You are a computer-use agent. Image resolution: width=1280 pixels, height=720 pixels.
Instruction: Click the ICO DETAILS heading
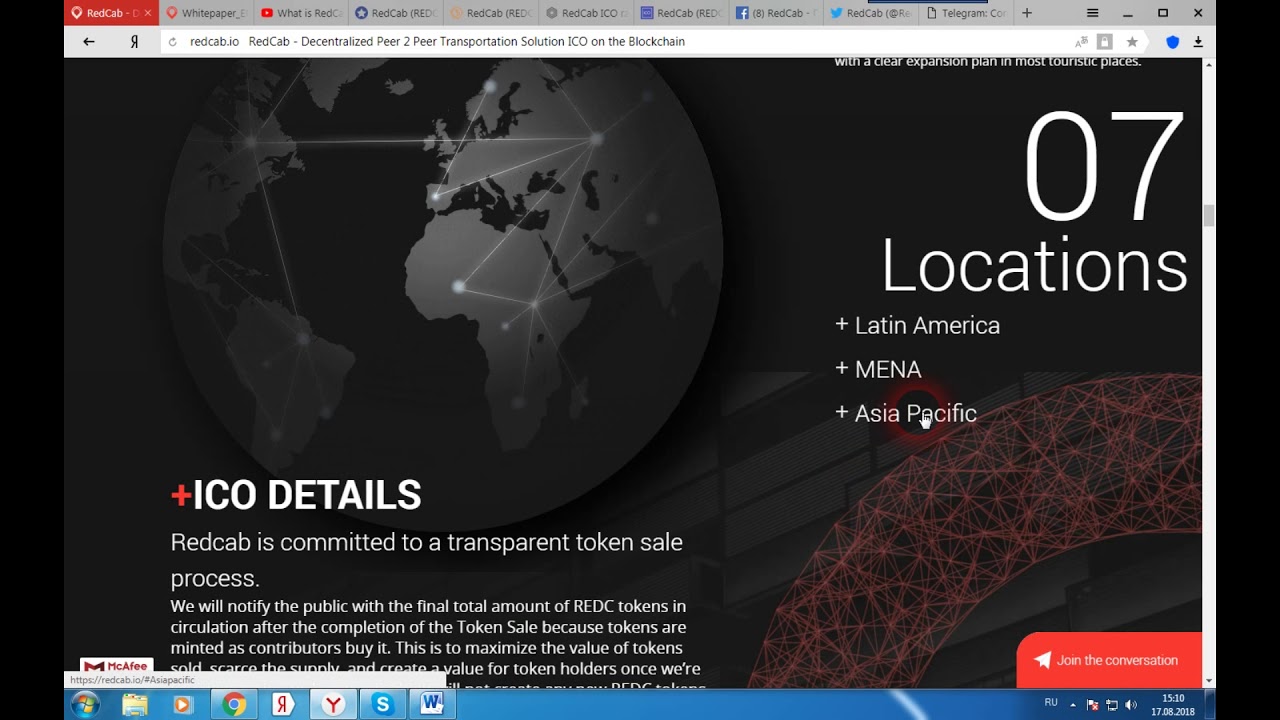pos(296,495)
